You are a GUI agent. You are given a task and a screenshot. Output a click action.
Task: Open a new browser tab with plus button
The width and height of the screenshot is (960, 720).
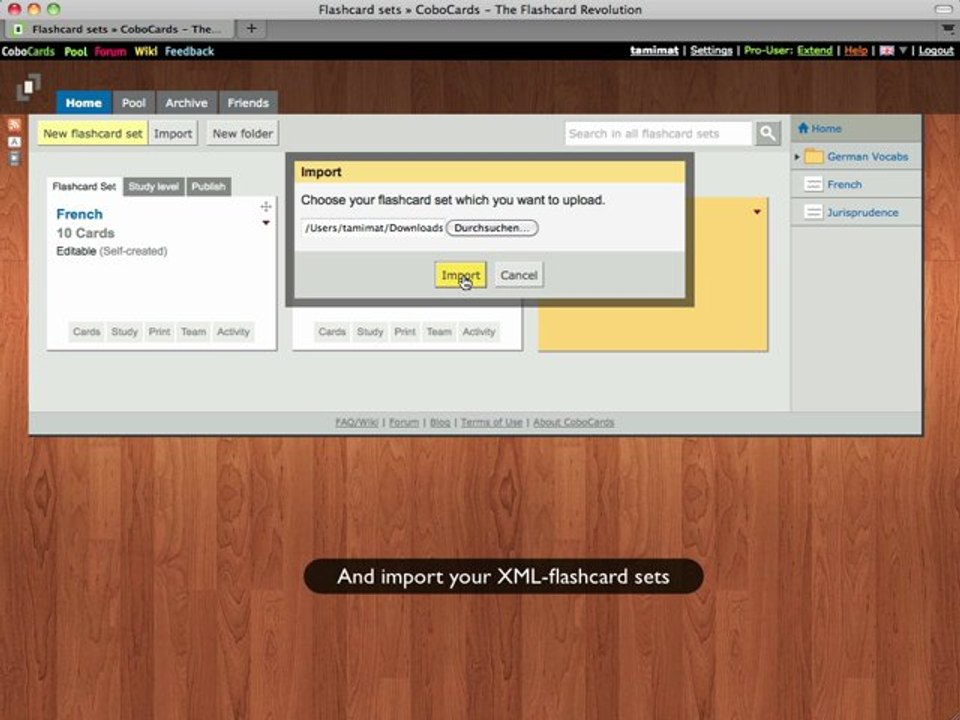click(x=251, y=28)
